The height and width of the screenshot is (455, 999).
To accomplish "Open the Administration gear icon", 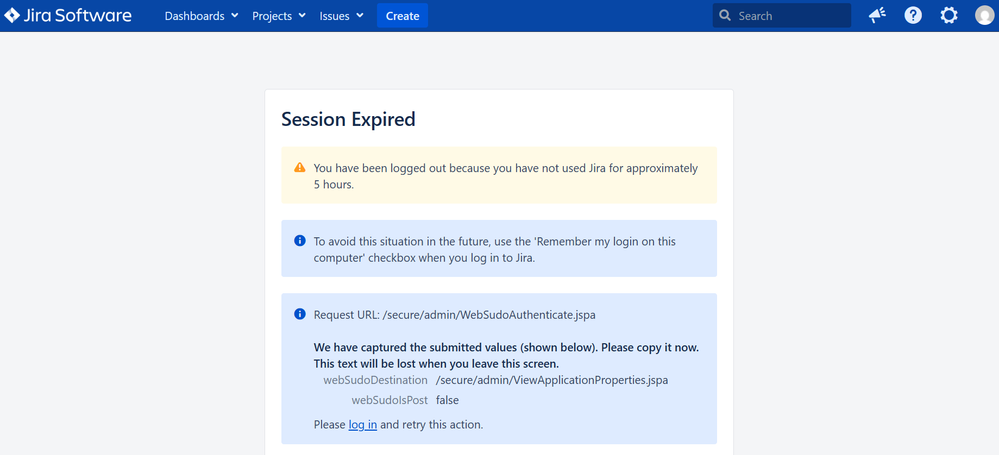I will point(949,16).
